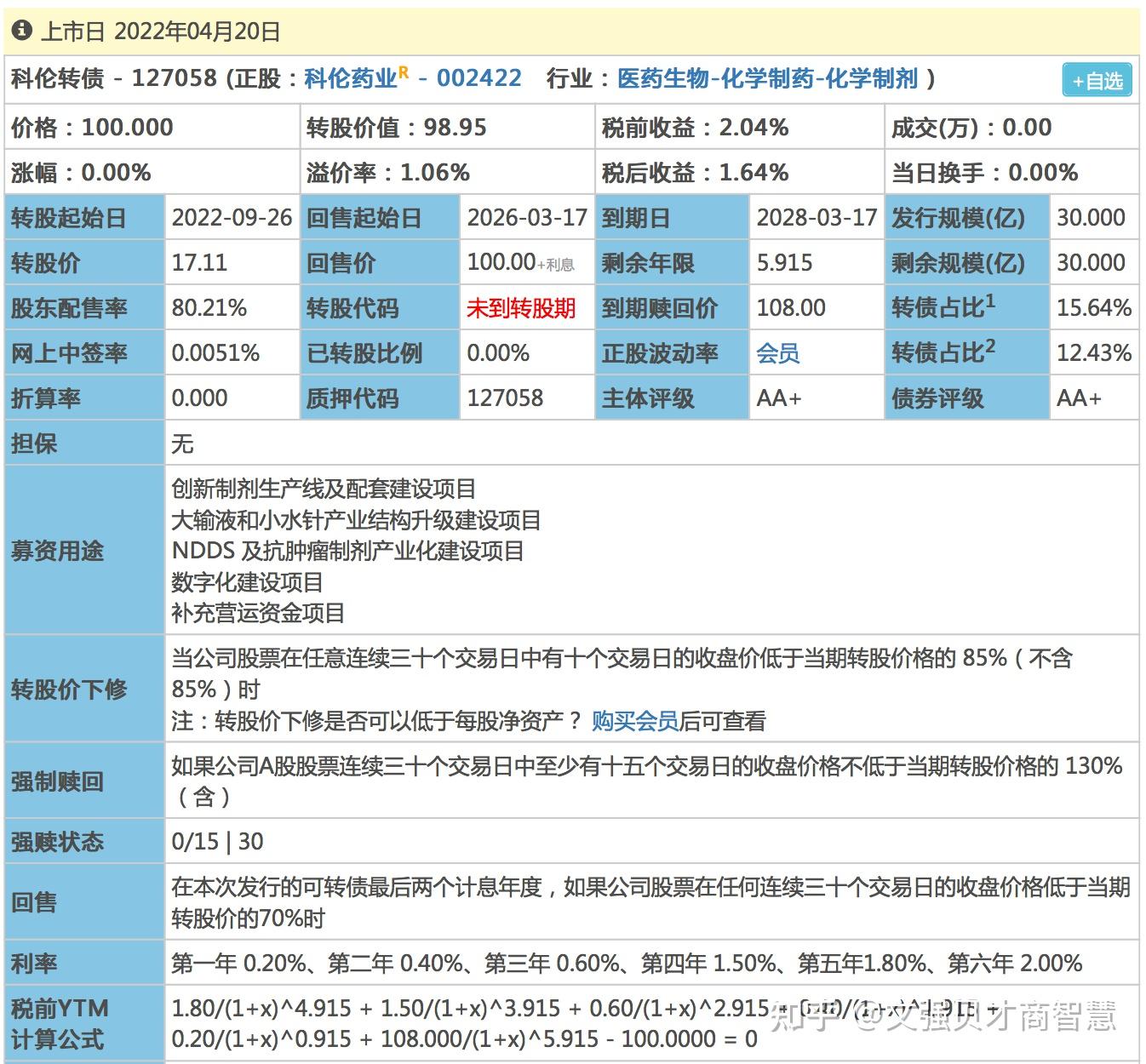Select pre-tax yield 2.04%
1146x1064 pixels.
[753, 128]
